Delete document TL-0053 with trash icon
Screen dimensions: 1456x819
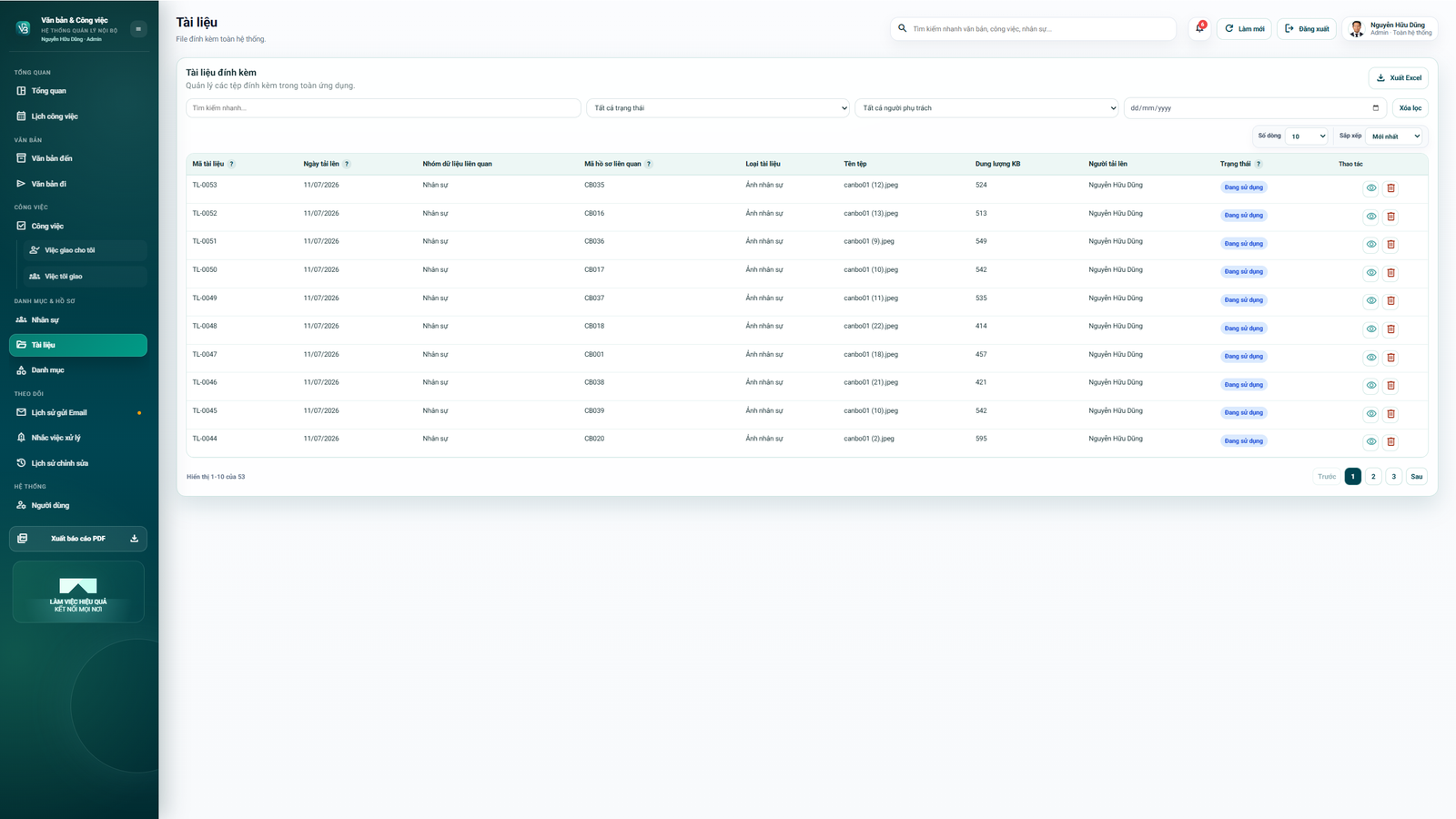pos(1390,188)
